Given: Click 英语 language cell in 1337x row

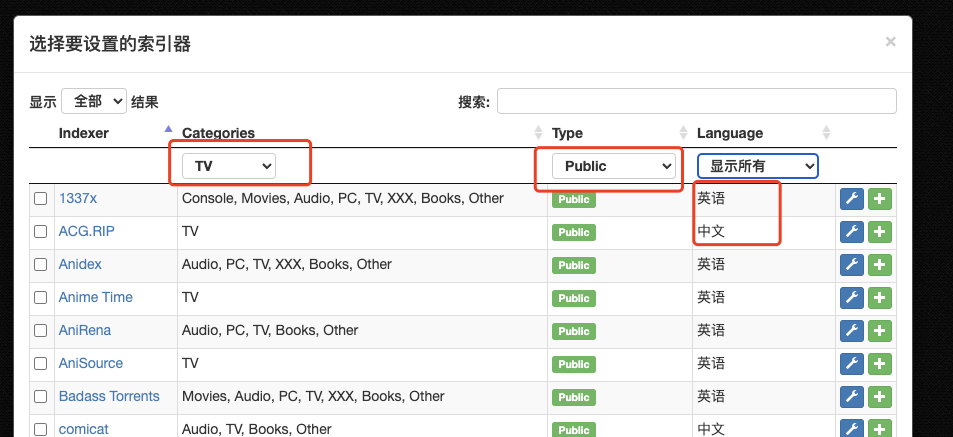Looking at the screenshot, I should pyautogui.click(x=711, y=198).
